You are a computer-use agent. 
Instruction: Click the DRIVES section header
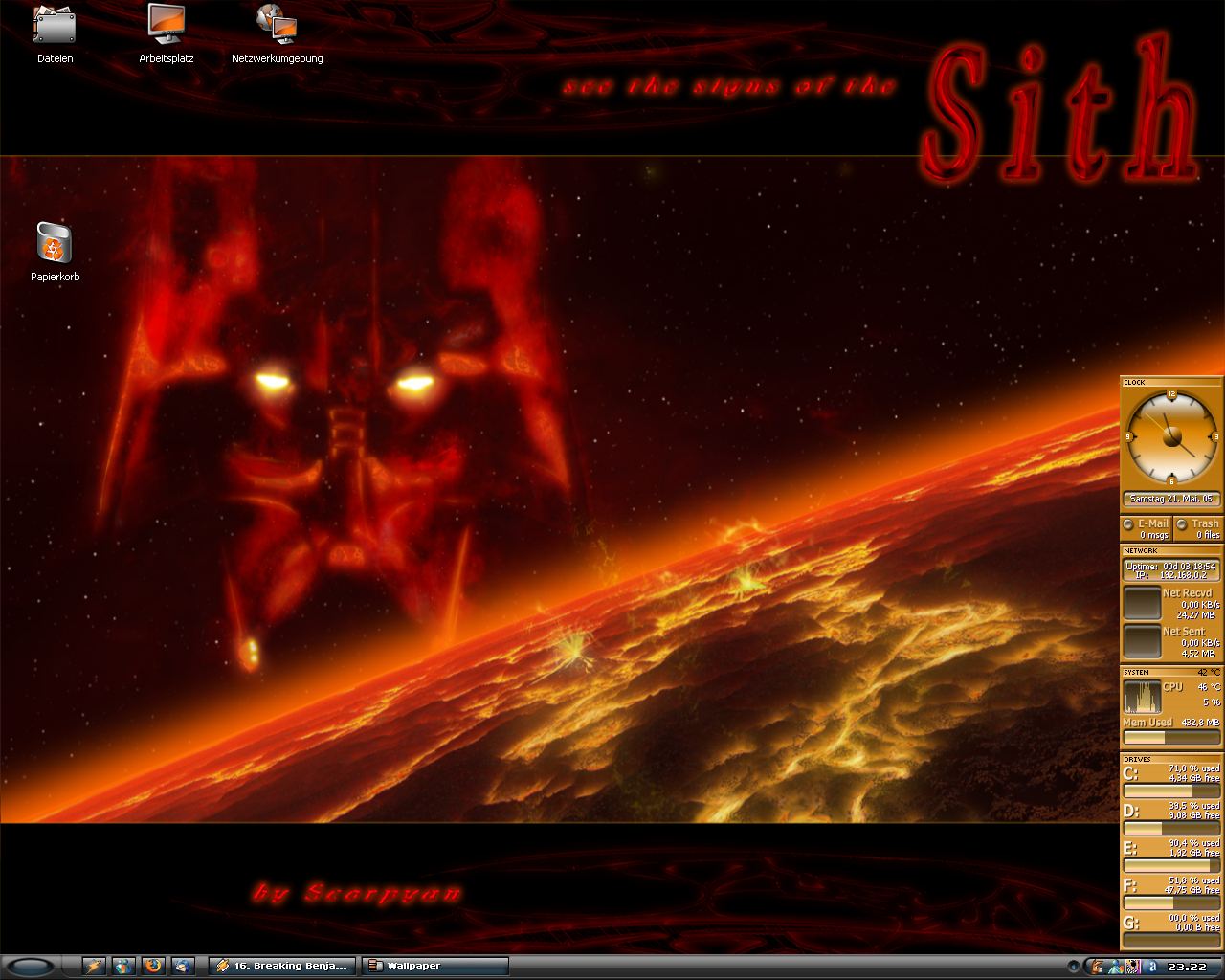pyautogui.click(x=1171, y=759)
